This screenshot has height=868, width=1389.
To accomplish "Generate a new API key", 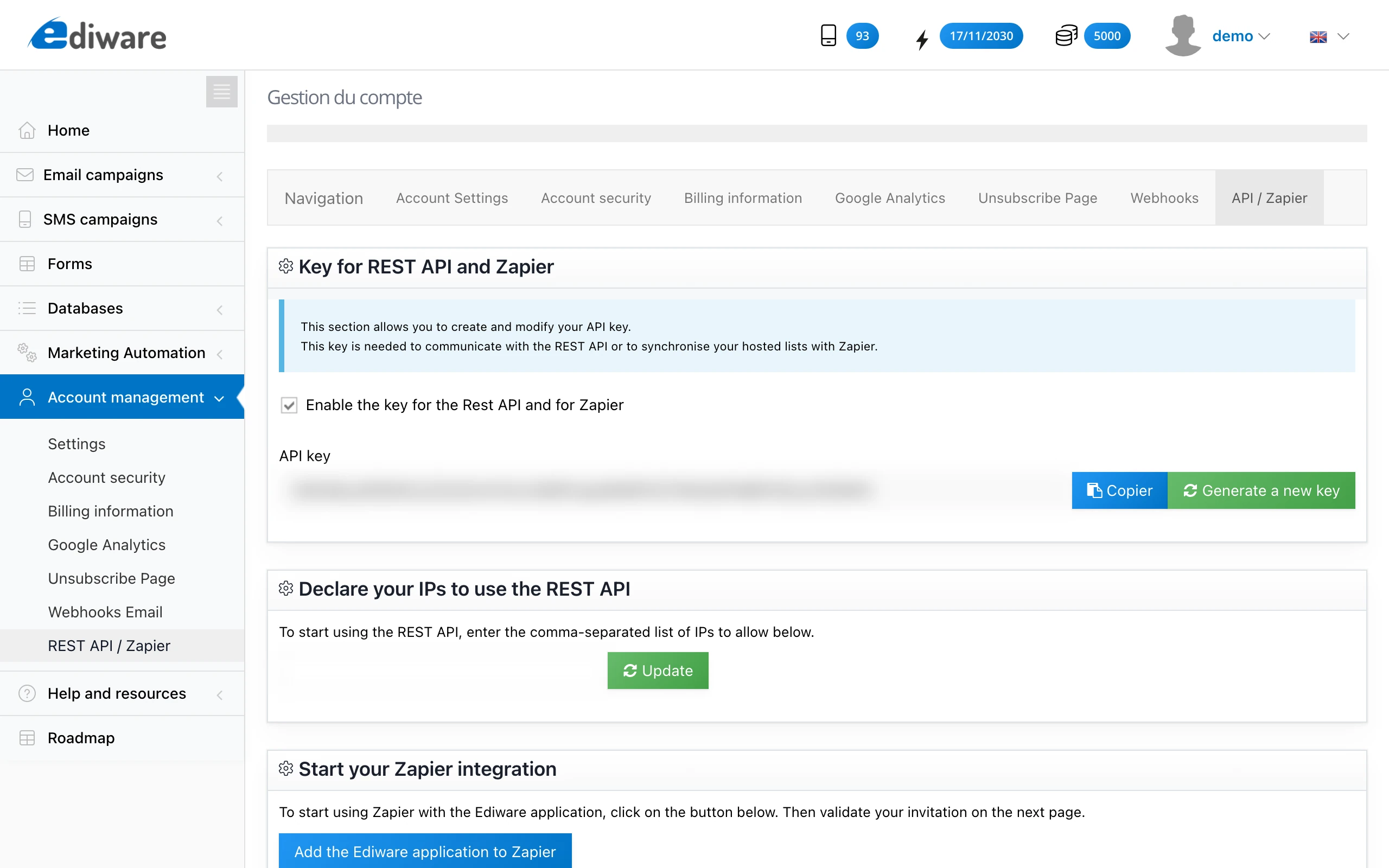I will point(1262,490).
